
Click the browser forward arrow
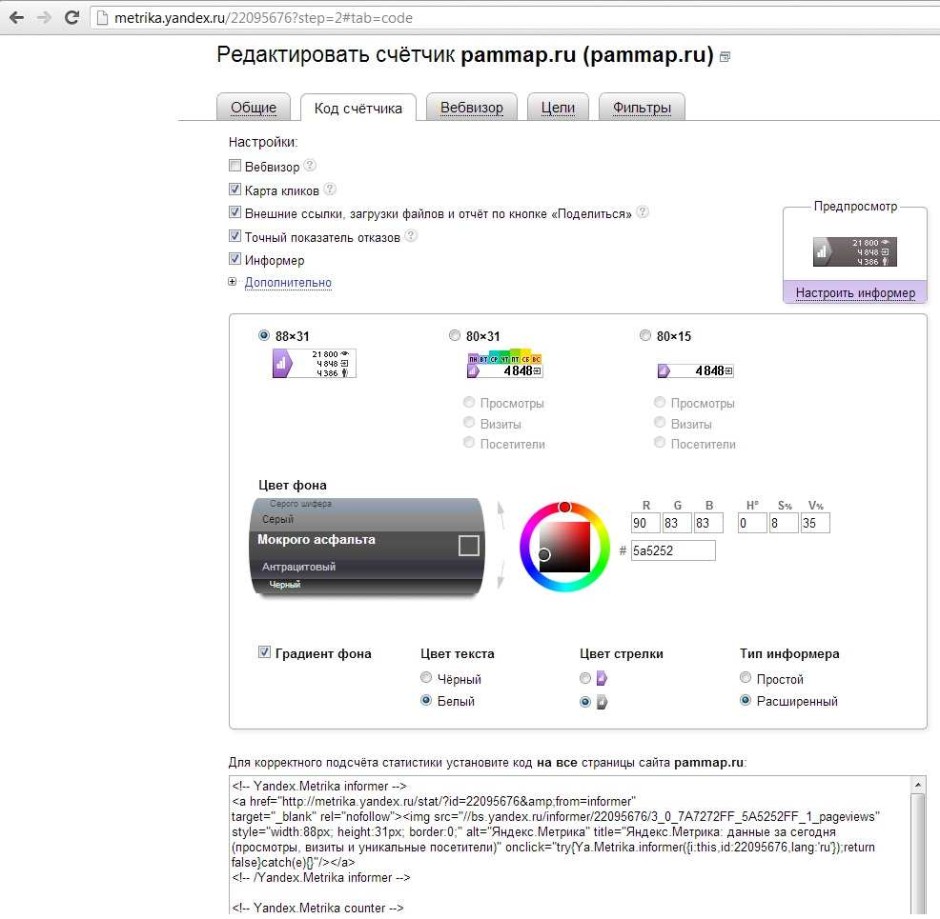[44, 18]
